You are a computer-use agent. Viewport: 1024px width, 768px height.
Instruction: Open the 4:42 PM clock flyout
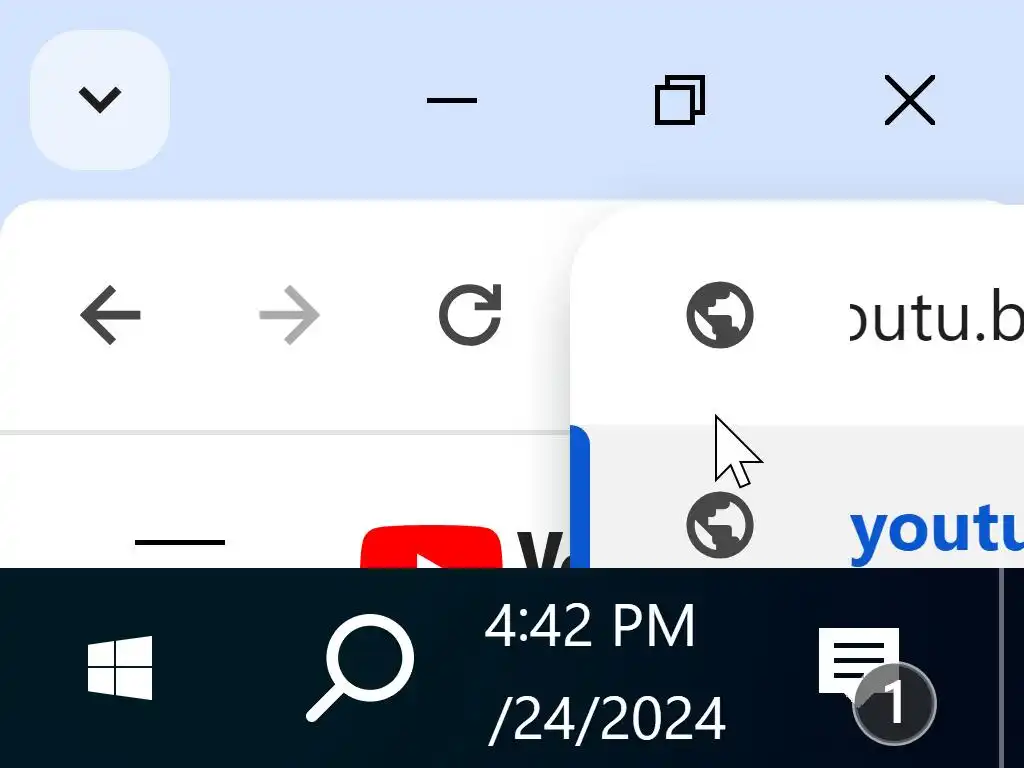(x=589, y=626)
